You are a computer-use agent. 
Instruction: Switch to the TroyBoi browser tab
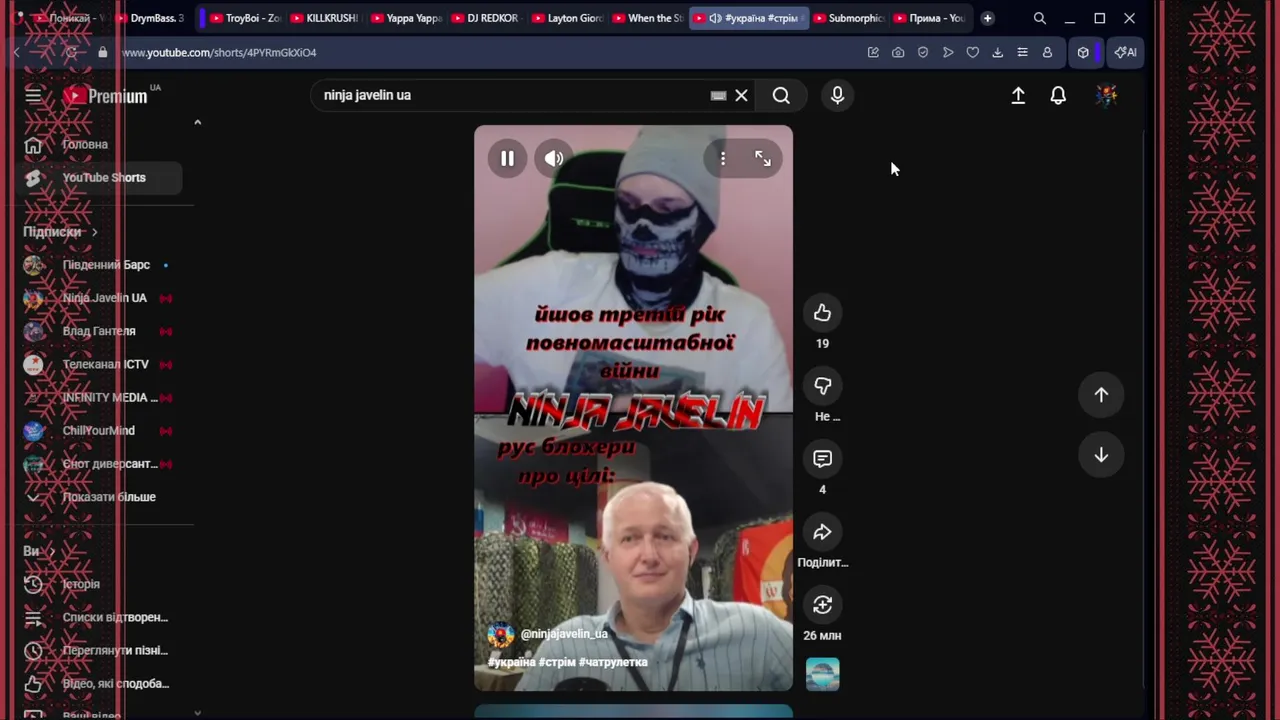(245, 18)
